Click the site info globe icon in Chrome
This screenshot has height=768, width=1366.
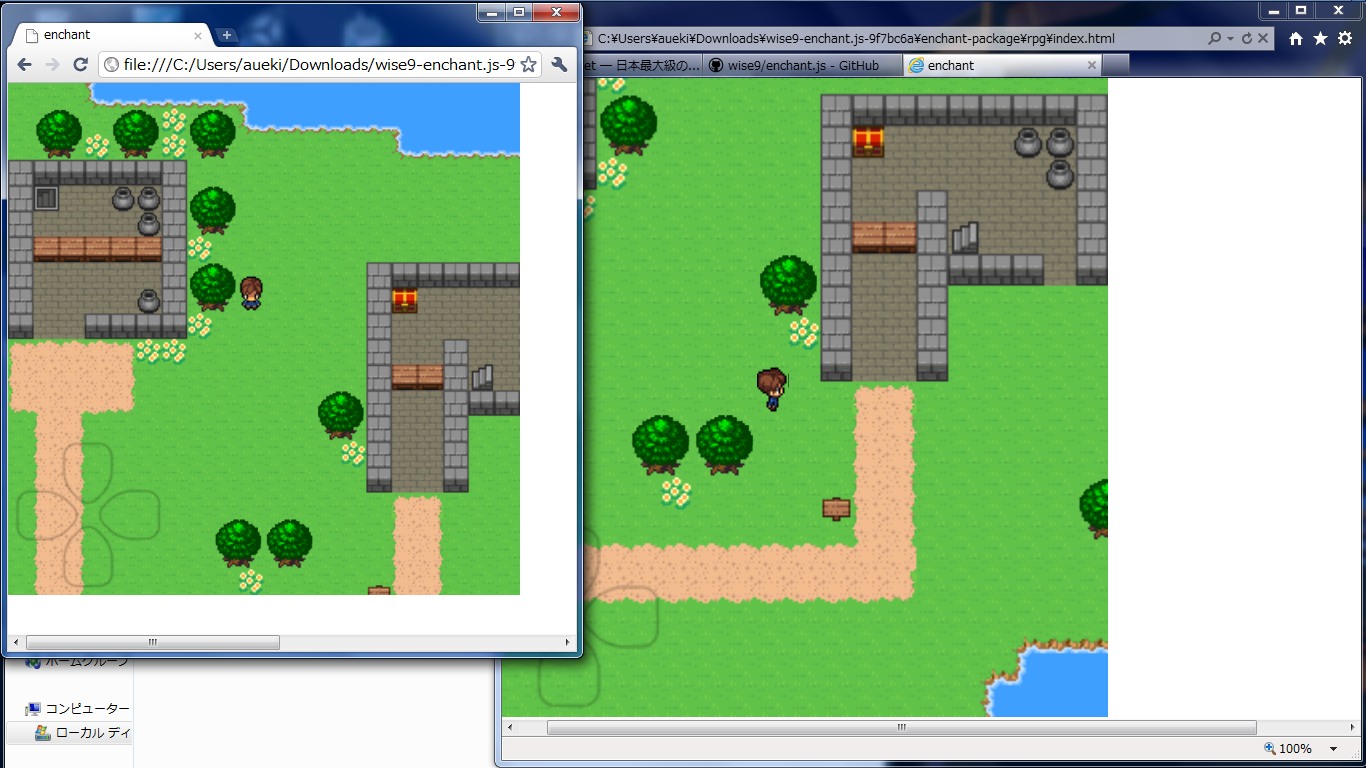point(111,65)
